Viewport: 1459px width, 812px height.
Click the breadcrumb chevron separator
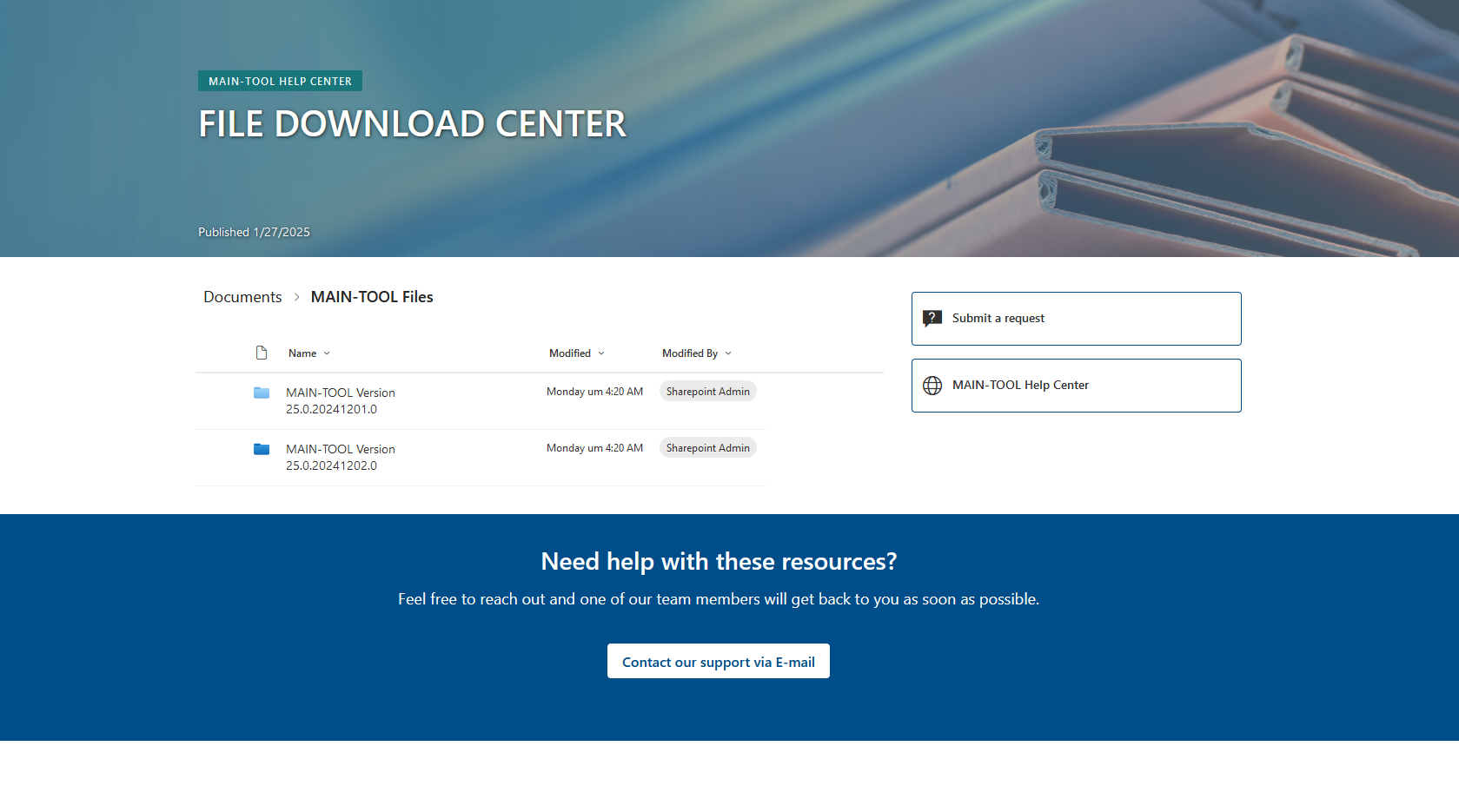(296, 297)
